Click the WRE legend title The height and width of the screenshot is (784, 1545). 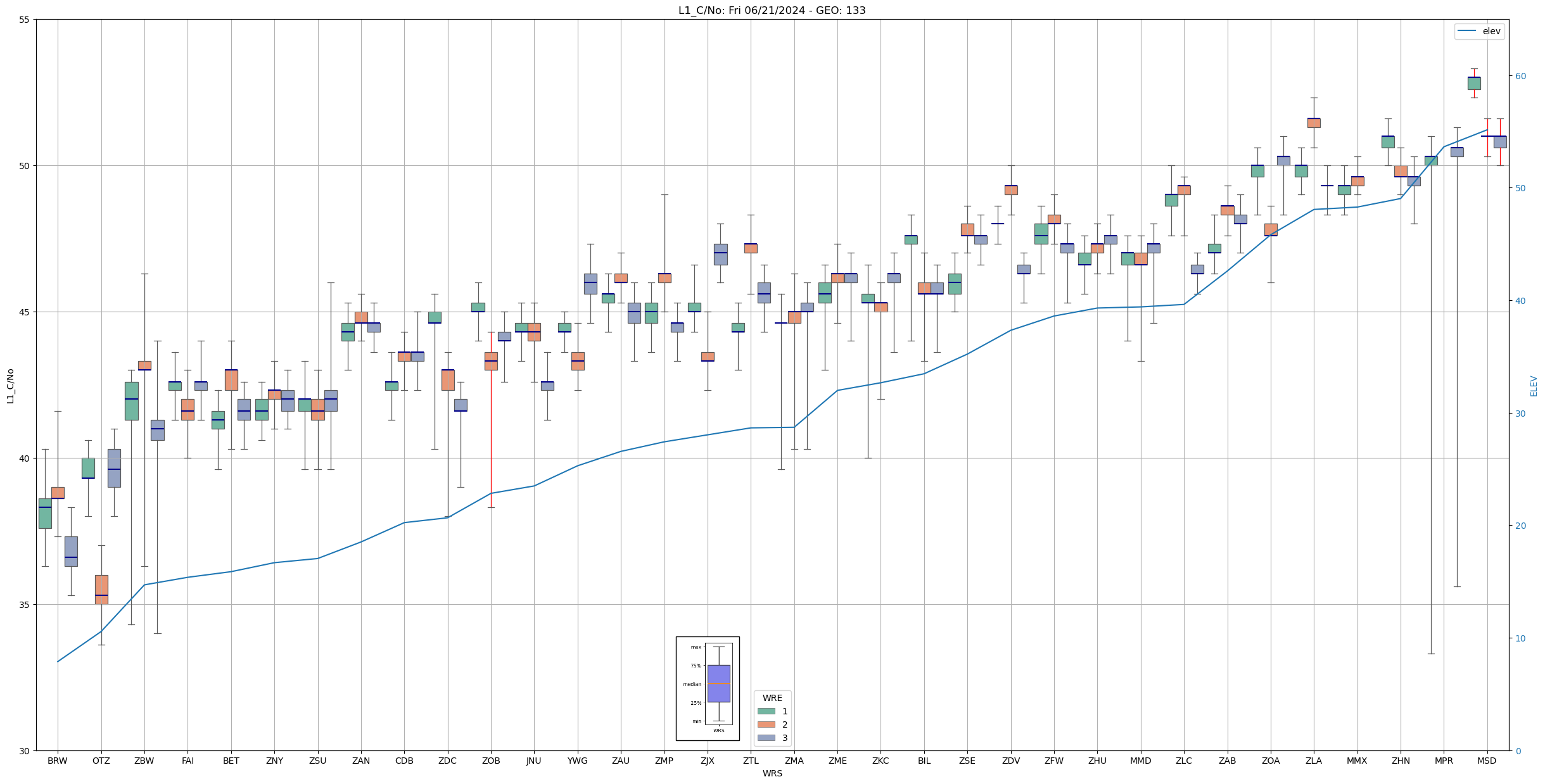772,698
